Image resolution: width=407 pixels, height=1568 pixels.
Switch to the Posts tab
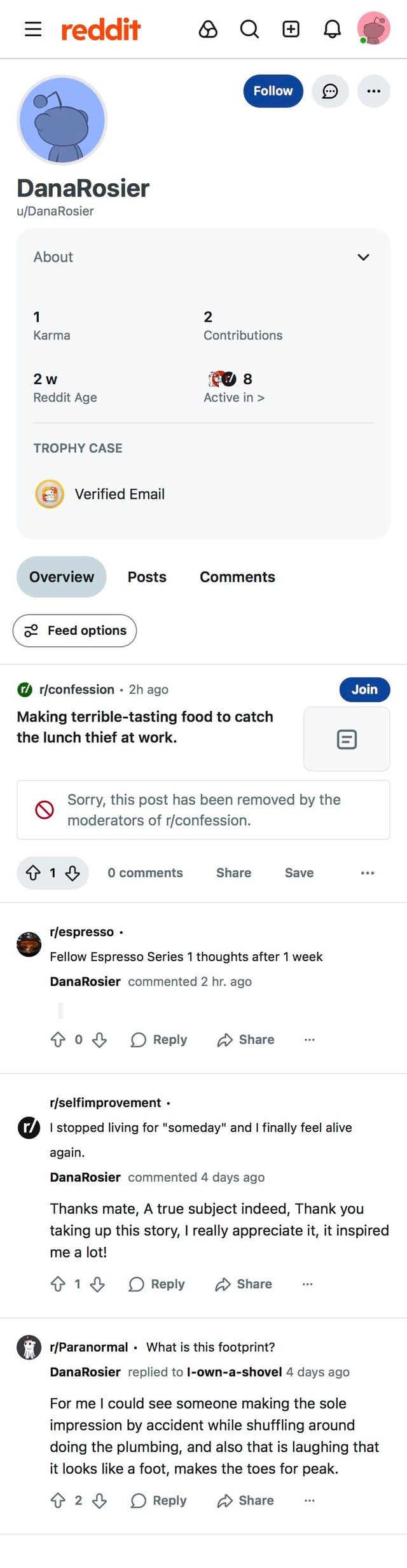click(147, 577)
